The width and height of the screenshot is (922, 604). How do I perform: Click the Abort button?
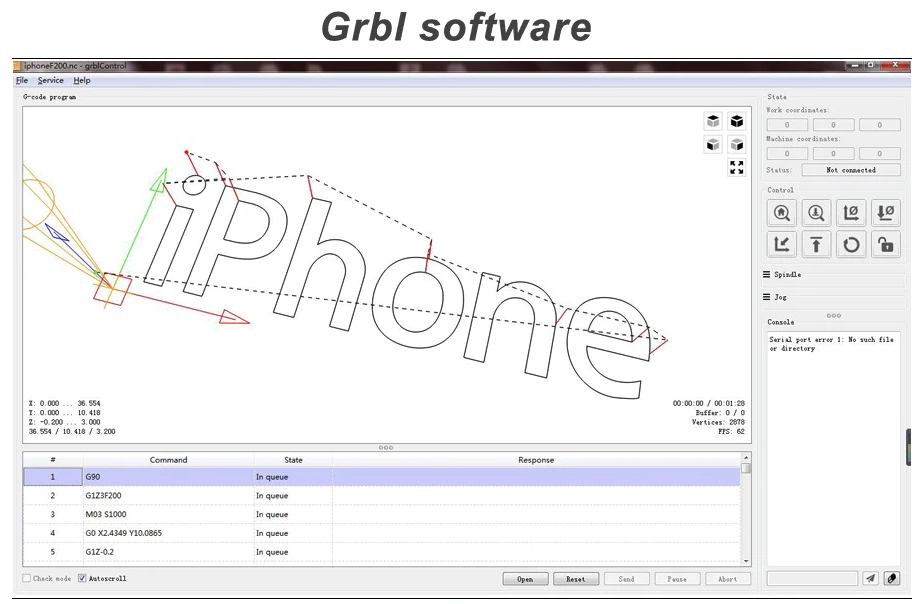click(x=727, y=579)
